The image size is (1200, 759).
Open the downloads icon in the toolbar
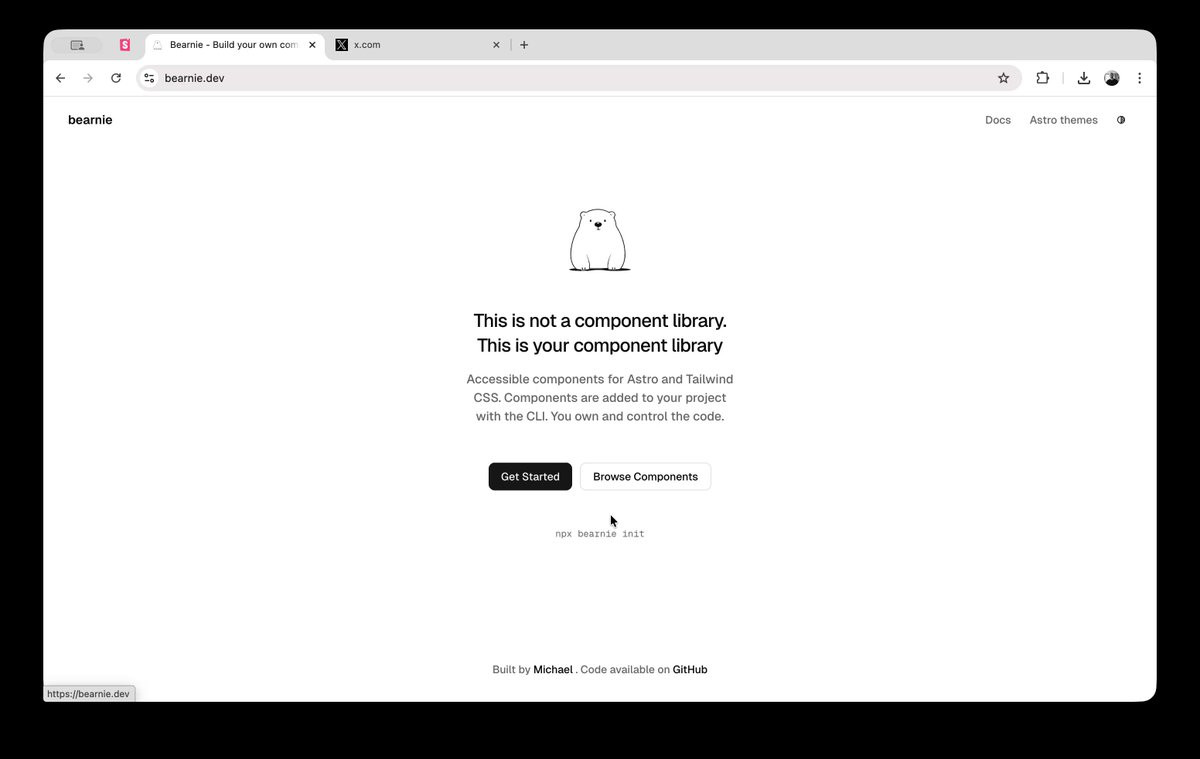[x=1083, y=78]
